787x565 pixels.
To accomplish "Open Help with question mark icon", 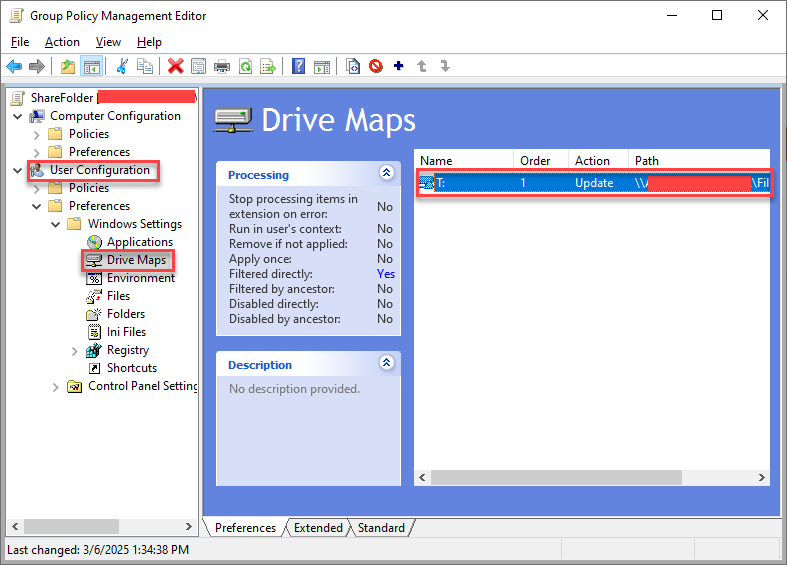I will click(299, 66).
